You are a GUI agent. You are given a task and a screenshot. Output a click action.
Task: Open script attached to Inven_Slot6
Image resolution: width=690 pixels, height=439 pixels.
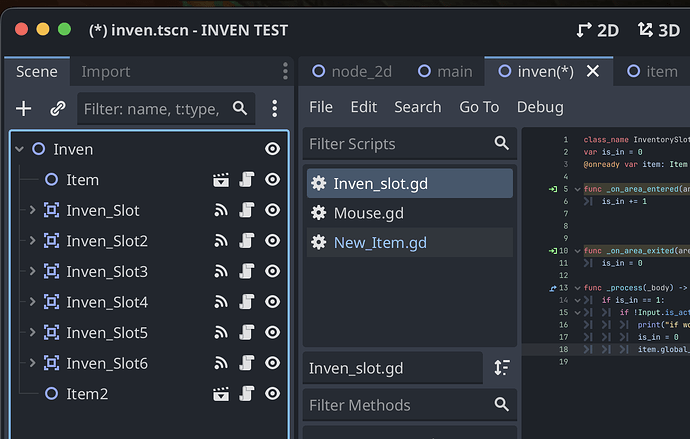(247, 363)
